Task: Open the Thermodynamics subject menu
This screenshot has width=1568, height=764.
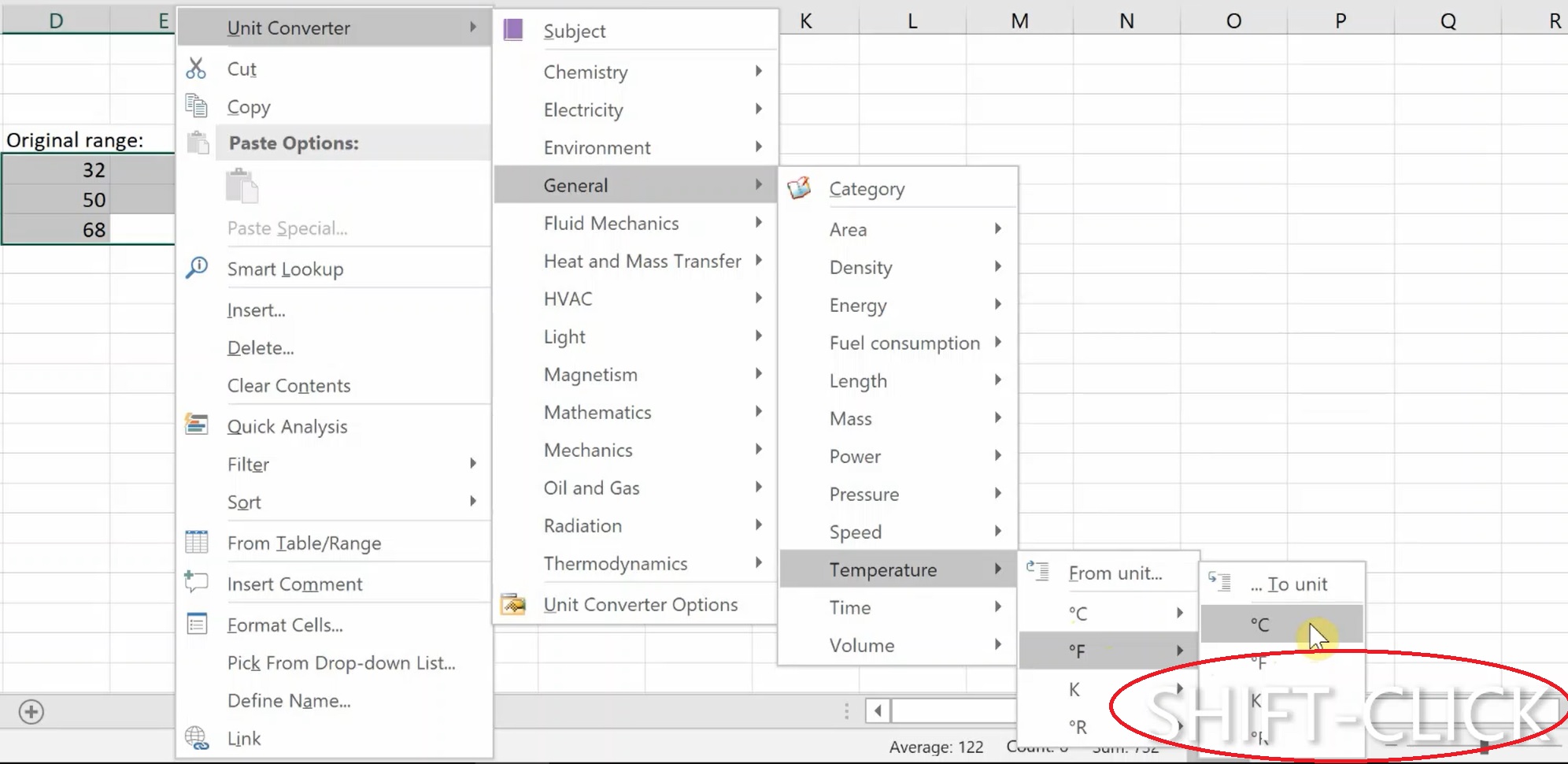Action: click(616, 563)
